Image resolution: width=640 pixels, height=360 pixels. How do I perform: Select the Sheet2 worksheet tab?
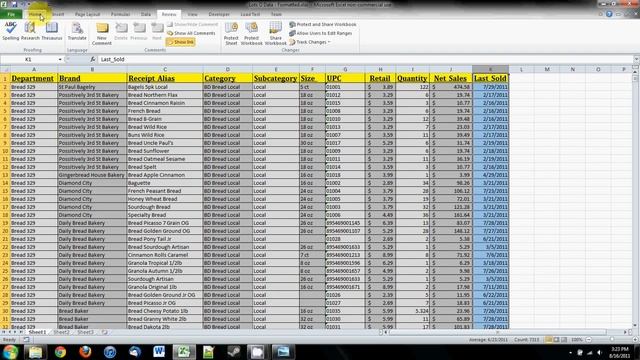coord(61,332)
